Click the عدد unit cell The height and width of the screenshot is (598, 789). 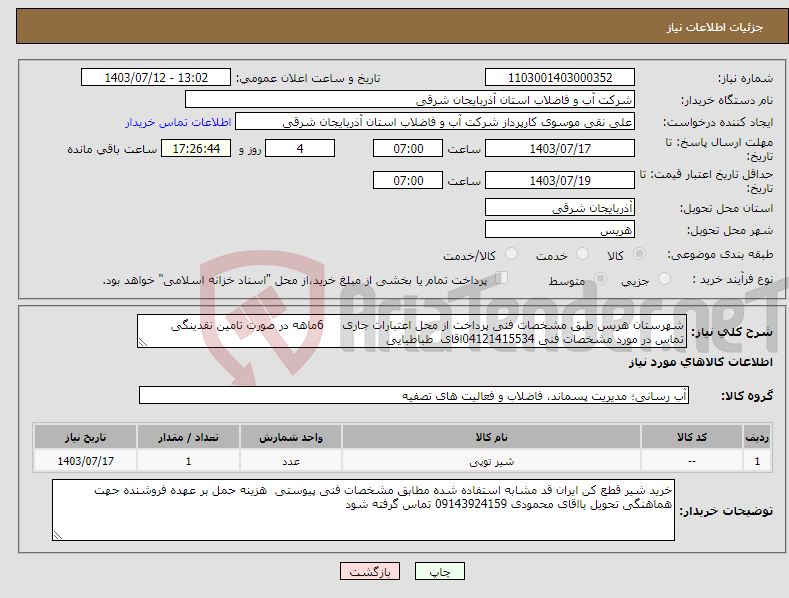click(291, 461)
